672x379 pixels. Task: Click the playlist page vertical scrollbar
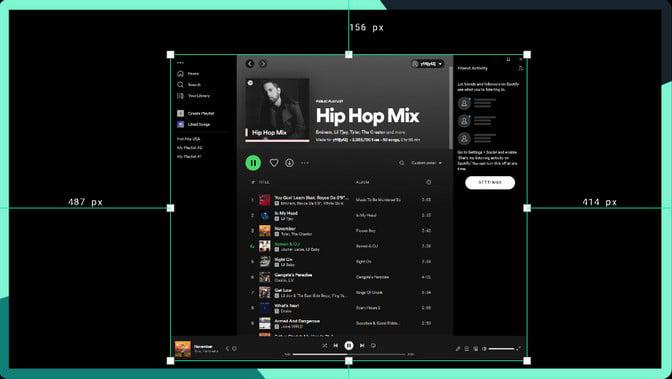click(x=451, y=107)
